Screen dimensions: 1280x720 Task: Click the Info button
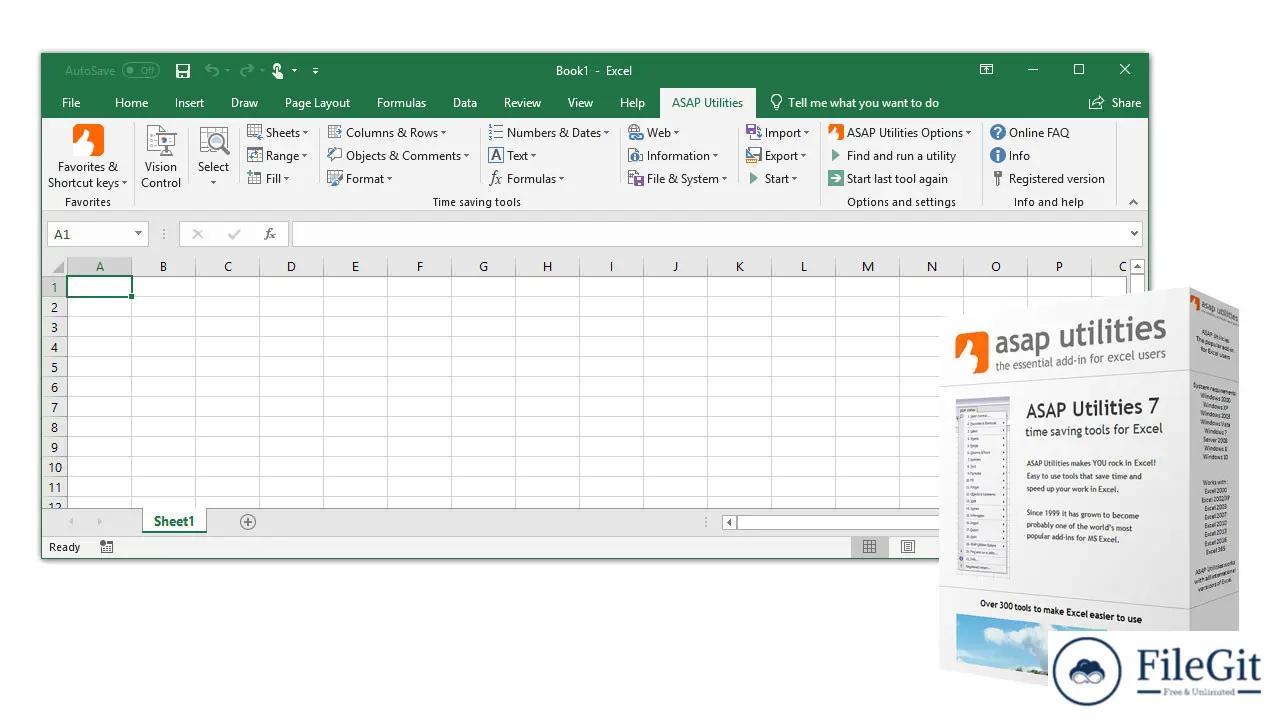pyautogui.click(x=1010, y=156)
